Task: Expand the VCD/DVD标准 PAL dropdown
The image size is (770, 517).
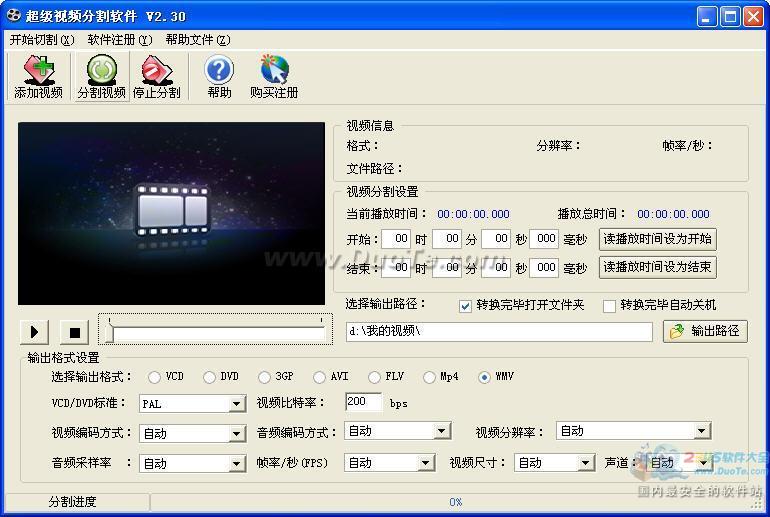Action: 237,404
